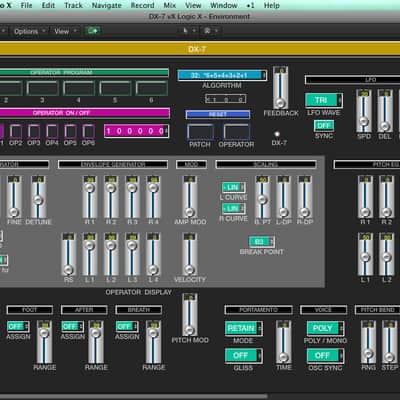Toggle the OP5 operator on/off button
This screenshot has width=400, height=400.
[70, 131]
